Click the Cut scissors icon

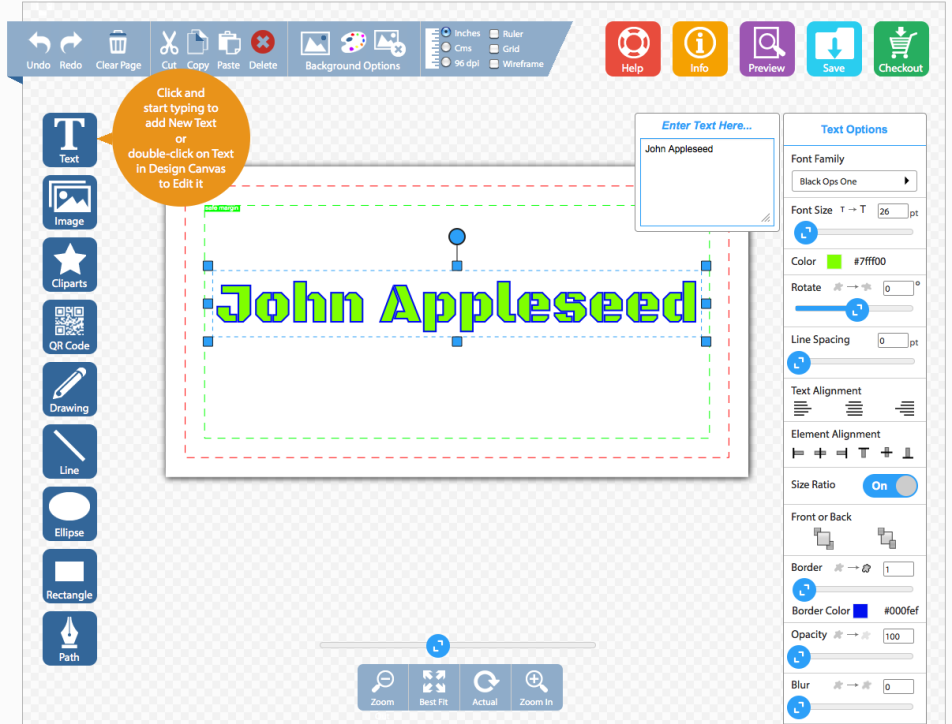169,43
